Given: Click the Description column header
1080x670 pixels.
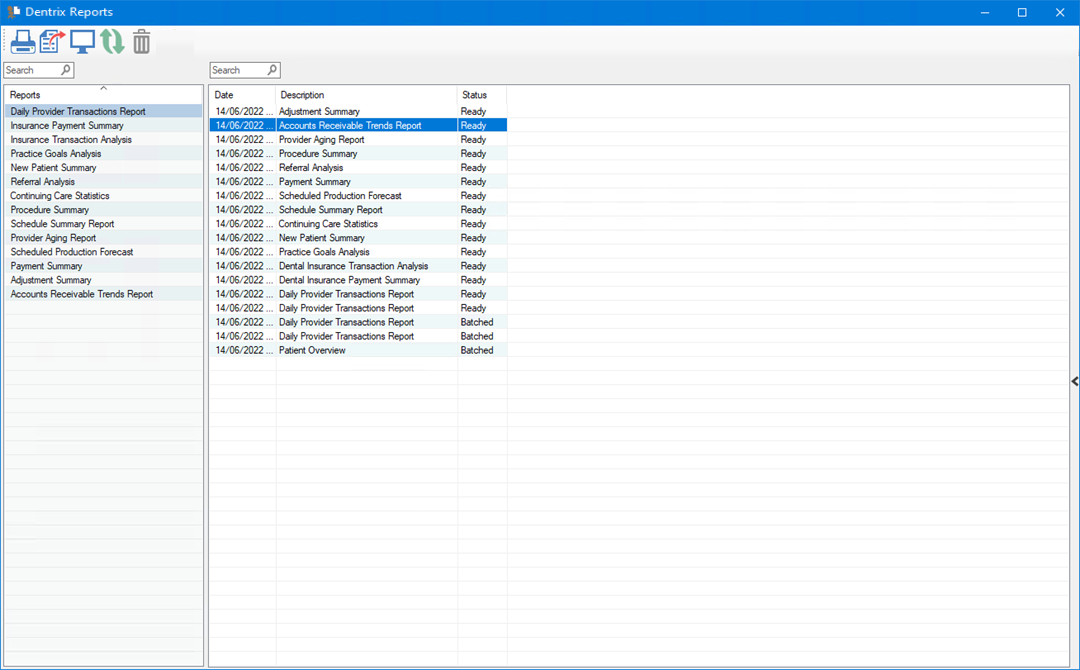Looking at the screenshot, I should (365, 95).
